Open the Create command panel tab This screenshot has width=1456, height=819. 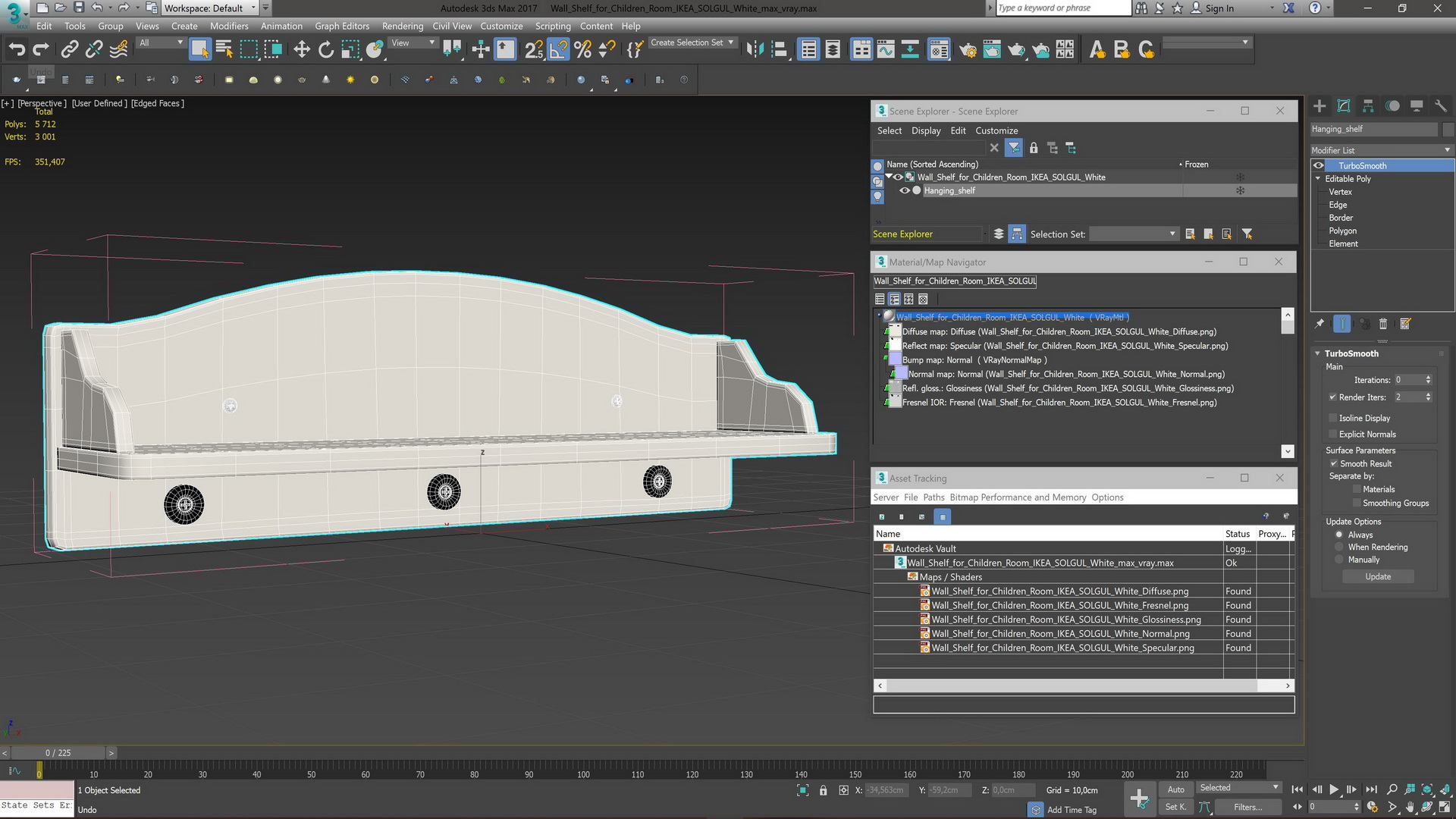[1319, 106]
